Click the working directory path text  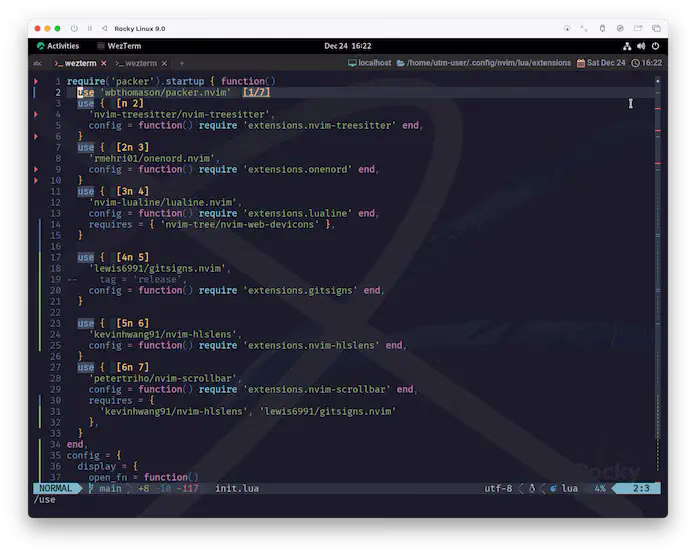pyautogui.click(x=489, y=63)
